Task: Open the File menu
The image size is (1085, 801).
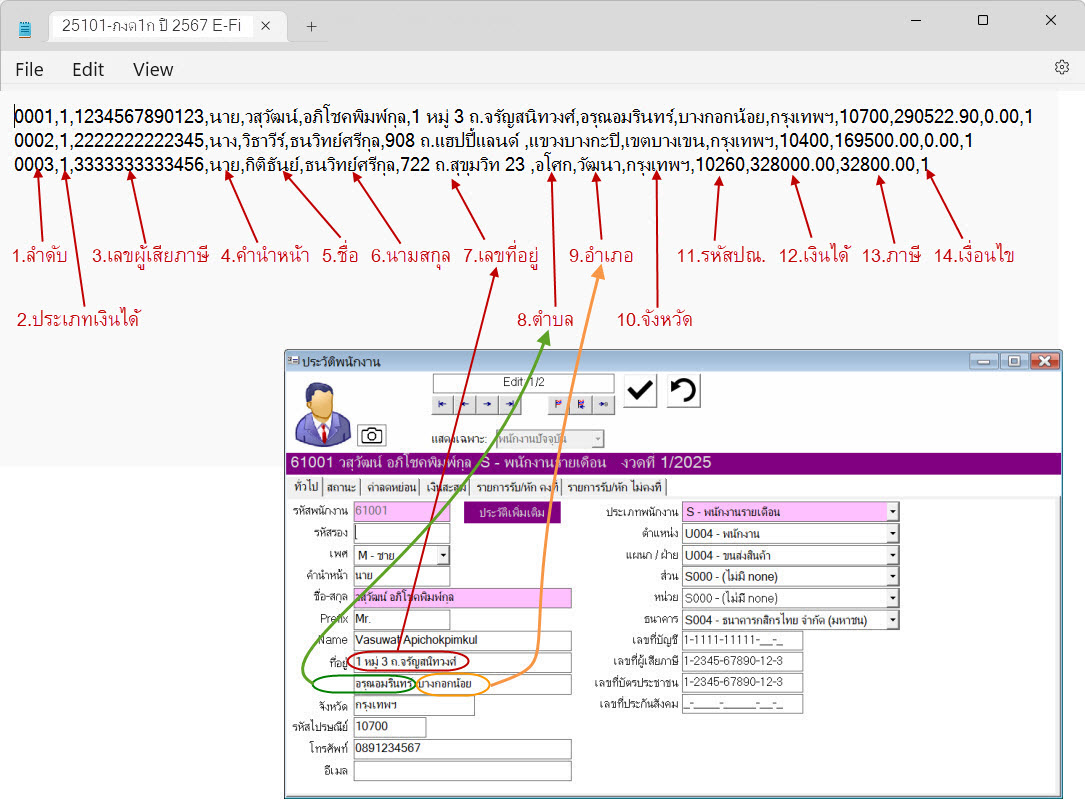Action: pyautogui.click(x=29, y=69)
